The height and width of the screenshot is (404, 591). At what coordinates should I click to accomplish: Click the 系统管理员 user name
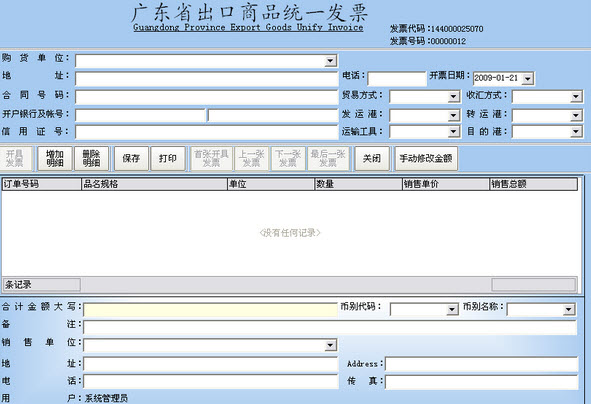(106, 398)
